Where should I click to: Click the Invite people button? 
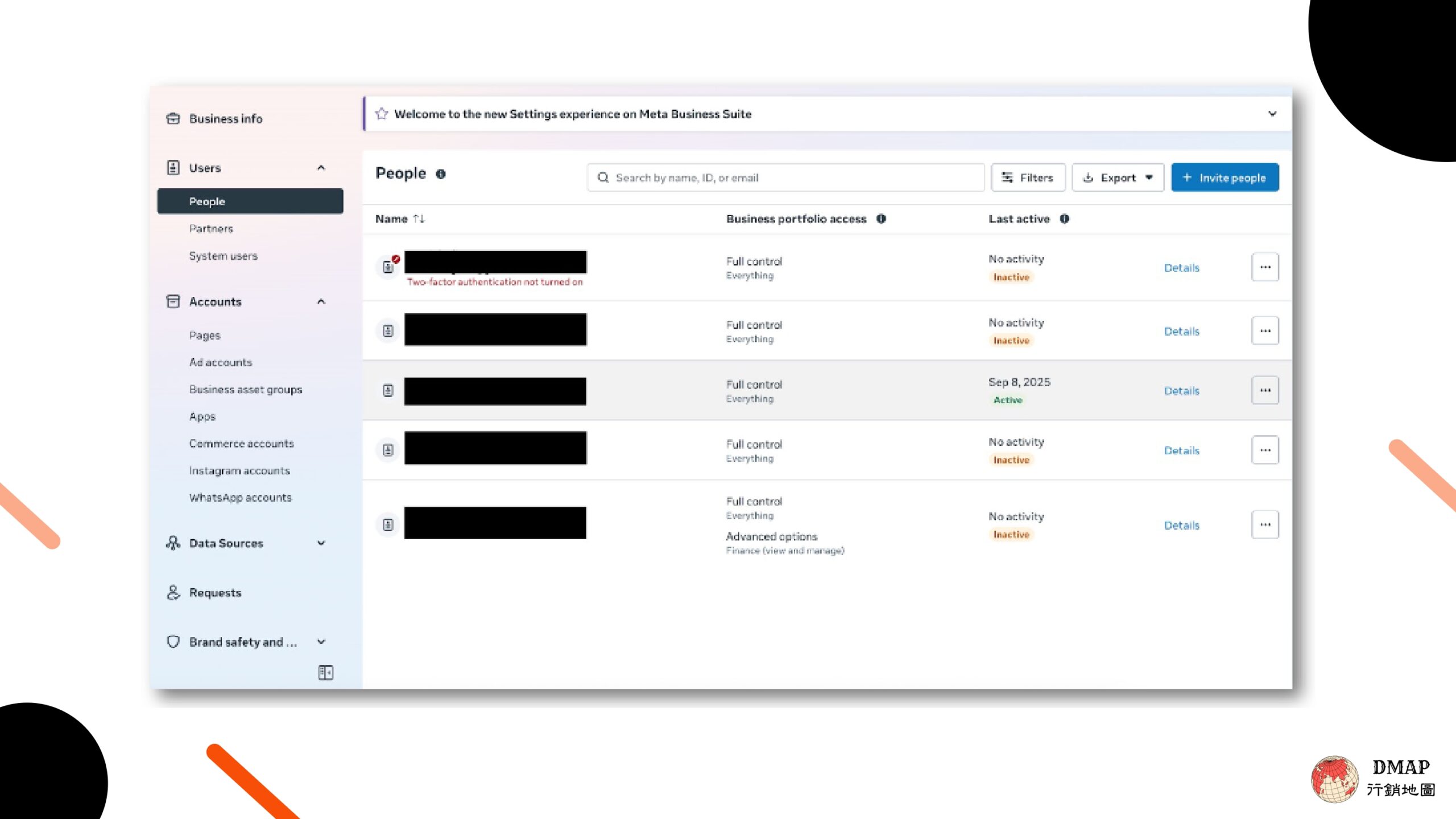1225,177
